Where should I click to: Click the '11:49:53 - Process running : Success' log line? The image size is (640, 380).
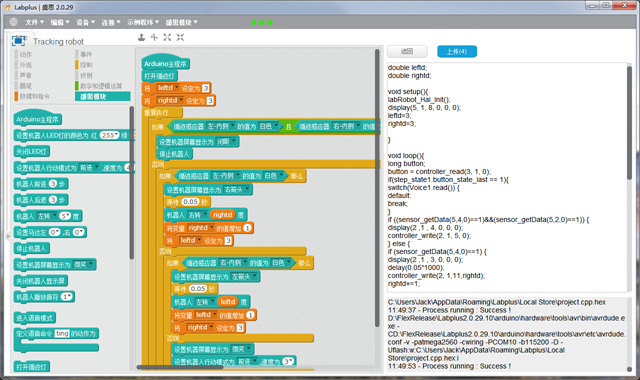click(449, 366)
